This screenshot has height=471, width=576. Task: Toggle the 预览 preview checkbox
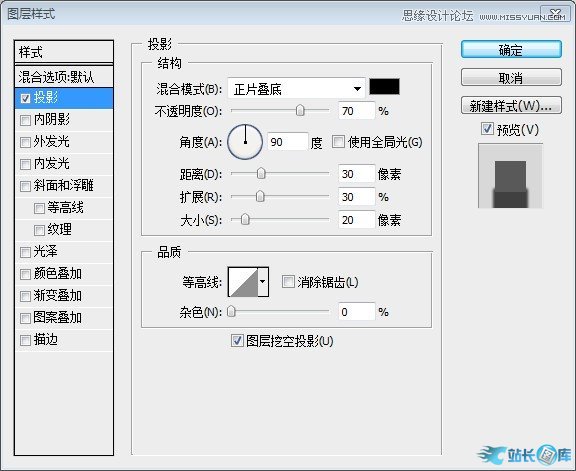coord(487,129)
